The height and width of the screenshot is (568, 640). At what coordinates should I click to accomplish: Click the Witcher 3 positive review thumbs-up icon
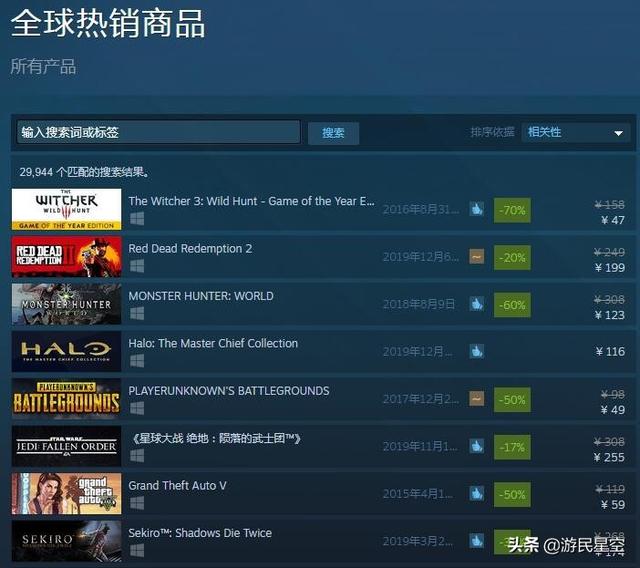pyautogui.click(x=476, y=209)
